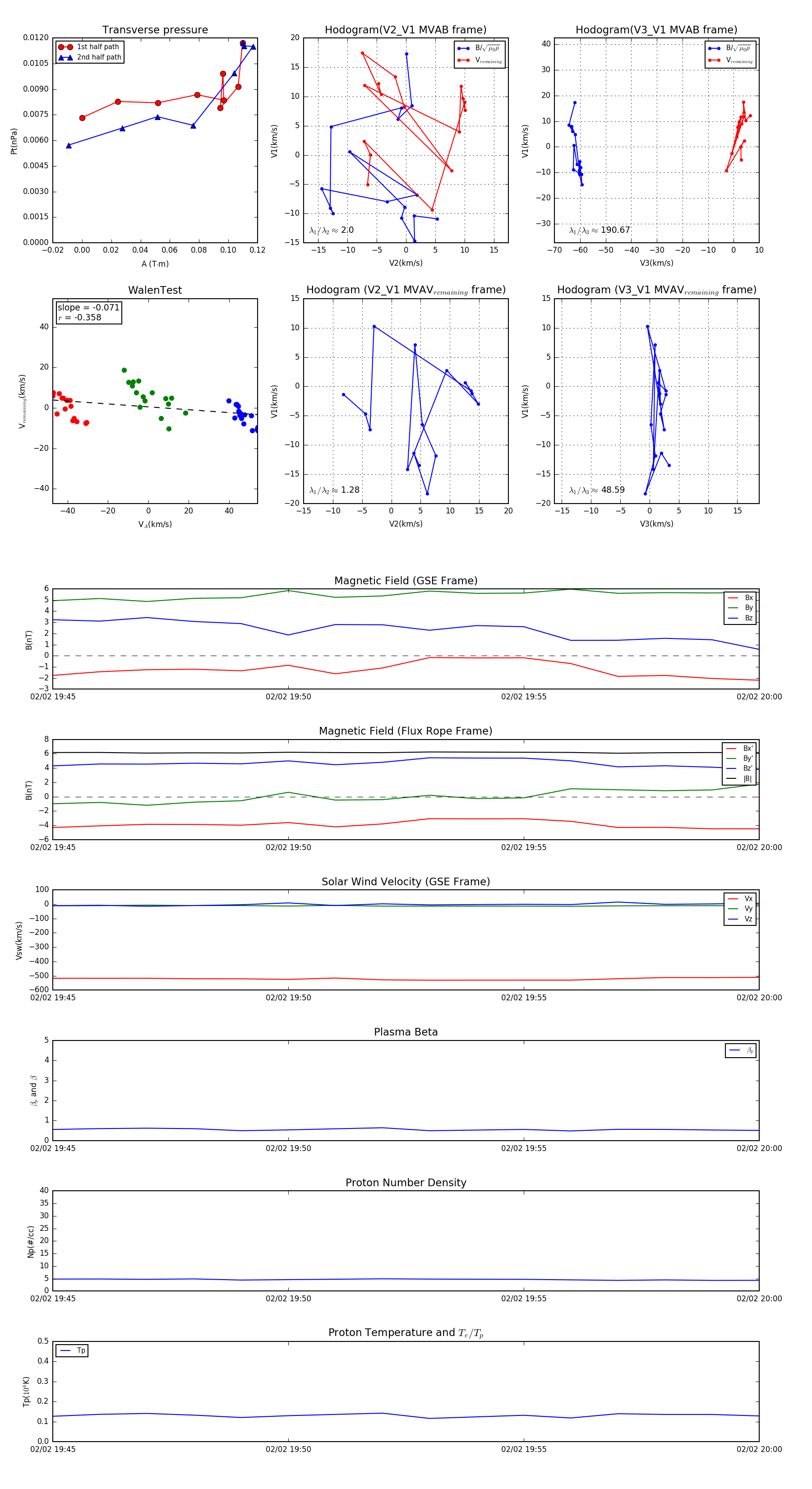The width and height of the screenshot is (812, 1489).
Task: Select the "By'" legend entry
Action: 739,758
